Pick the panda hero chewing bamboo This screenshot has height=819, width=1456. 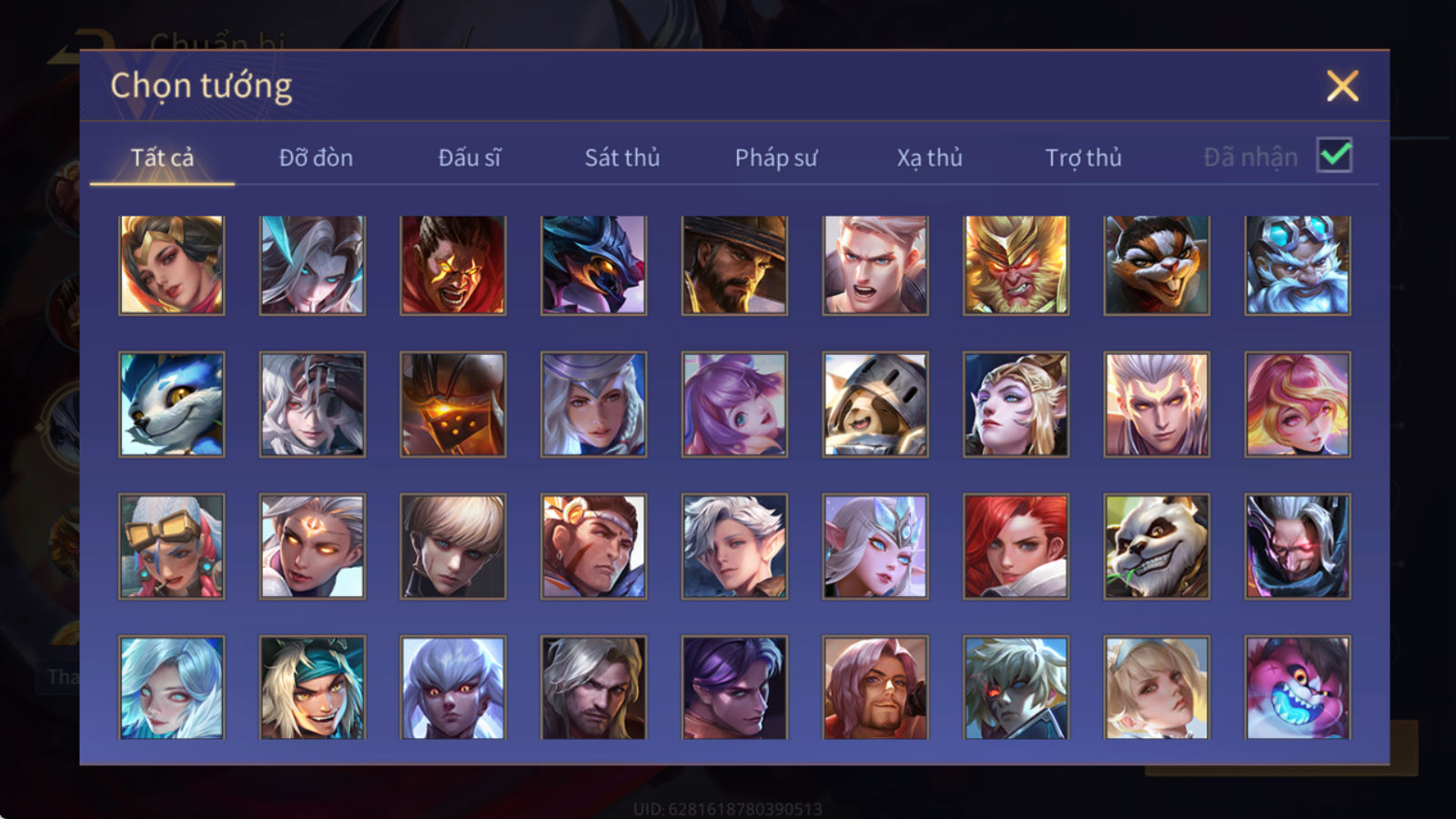pos(1157,546)
